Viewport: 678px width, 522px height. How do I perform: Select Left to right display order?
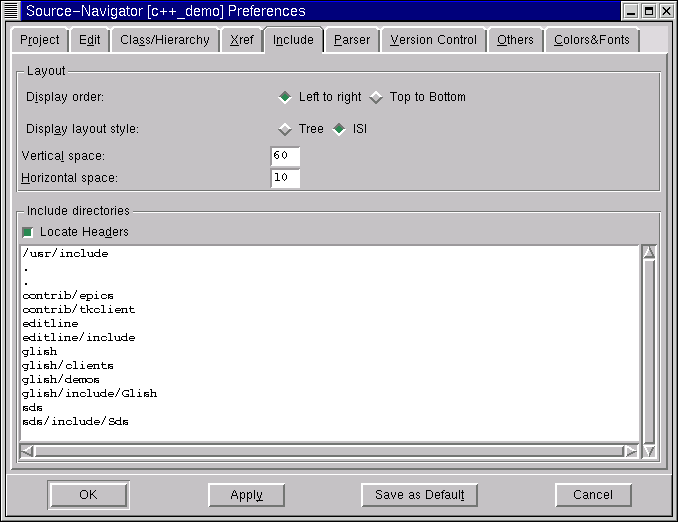320,97
